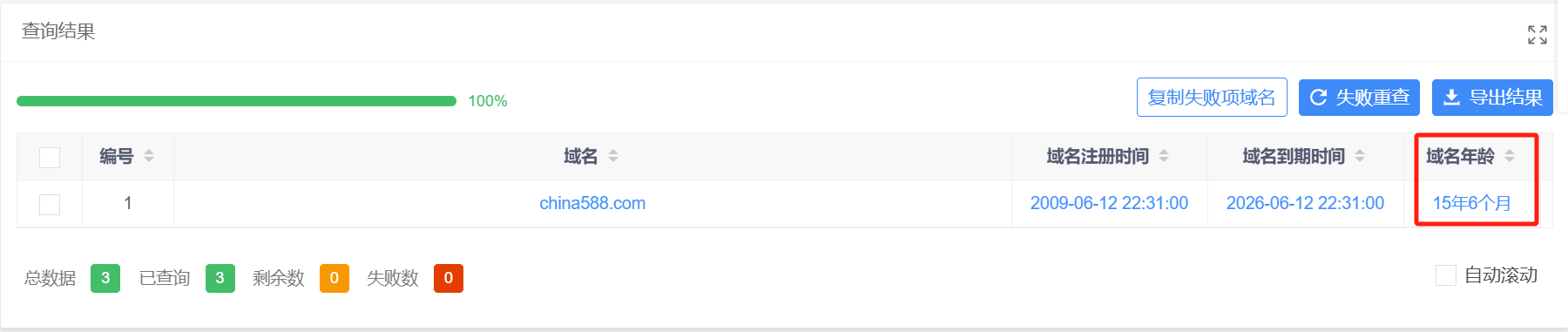Click the 失败数 red count badge
Screen dimensions: 1568x332
coord(449,278)
